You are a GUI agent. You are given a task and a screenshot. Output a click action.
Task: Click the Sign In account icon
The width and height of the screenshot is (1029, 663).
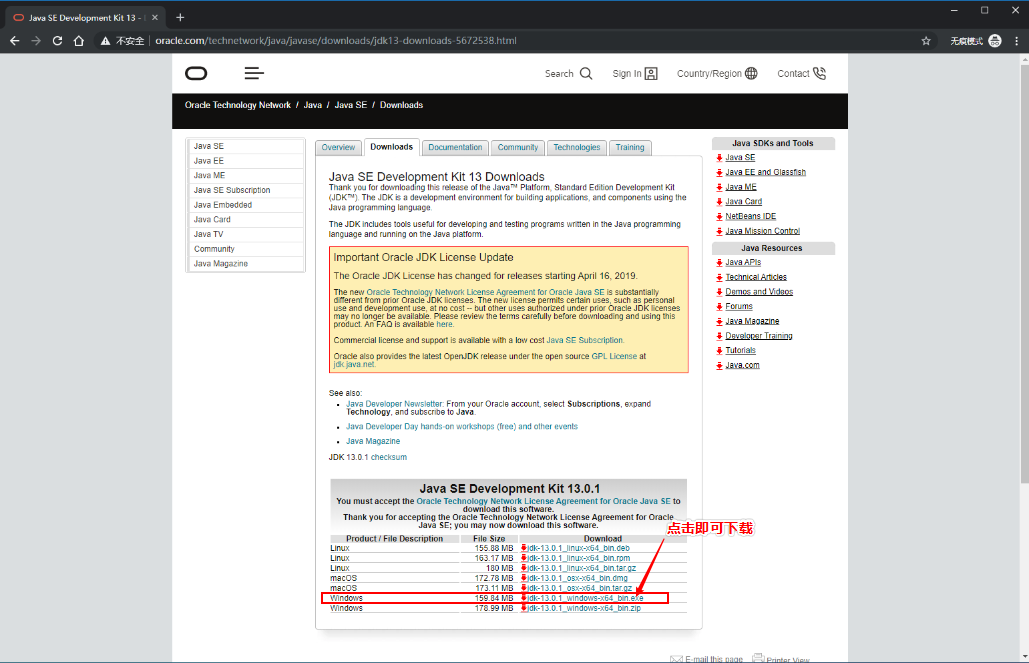pos(649,73)
